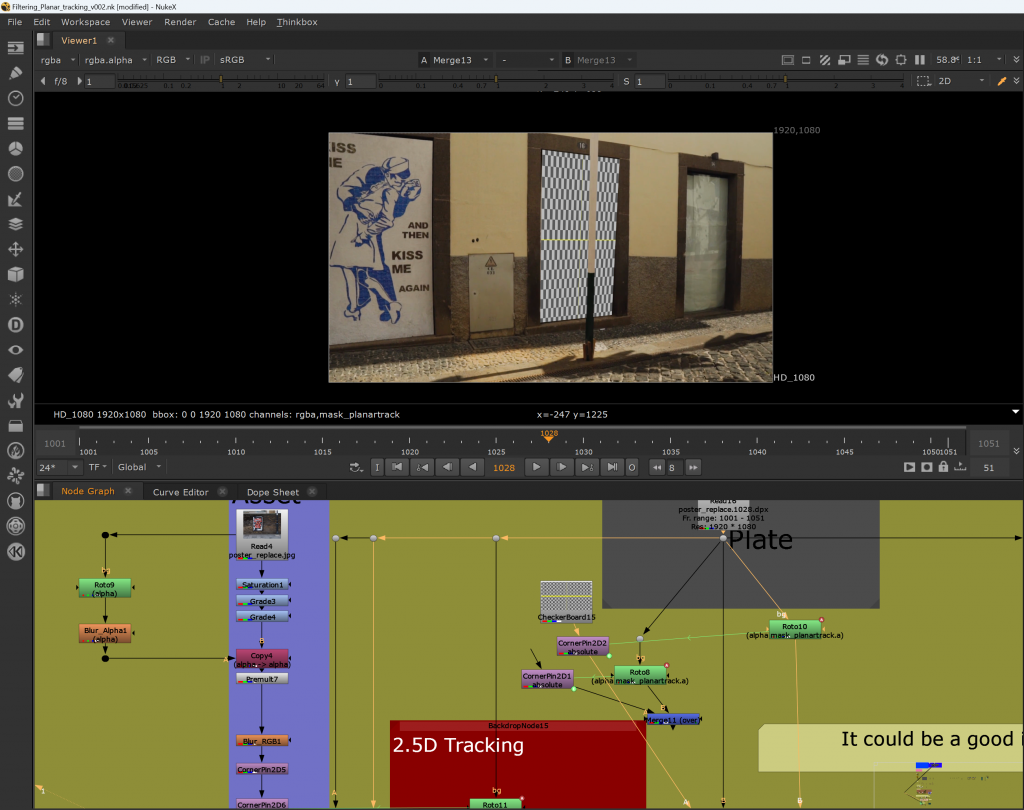Screen dimensions: 1024x810
Task: Open the Views nodes eye icon
Action: point(16,349)
